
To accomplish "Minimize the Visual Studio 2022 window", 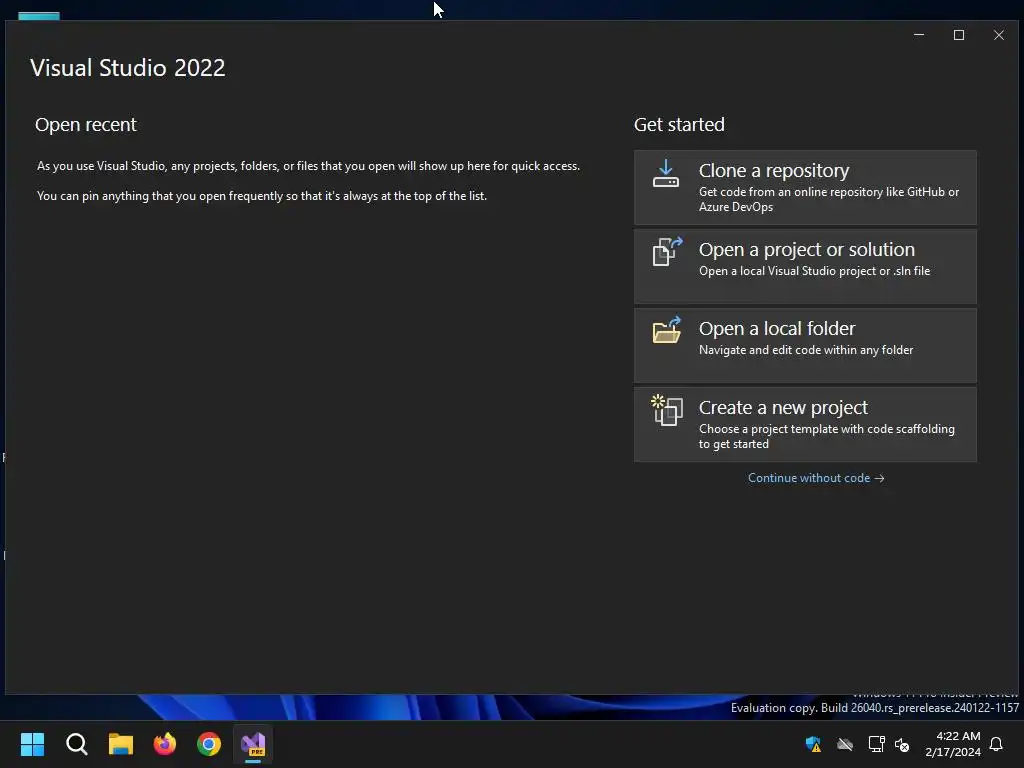I will [919, 35].
